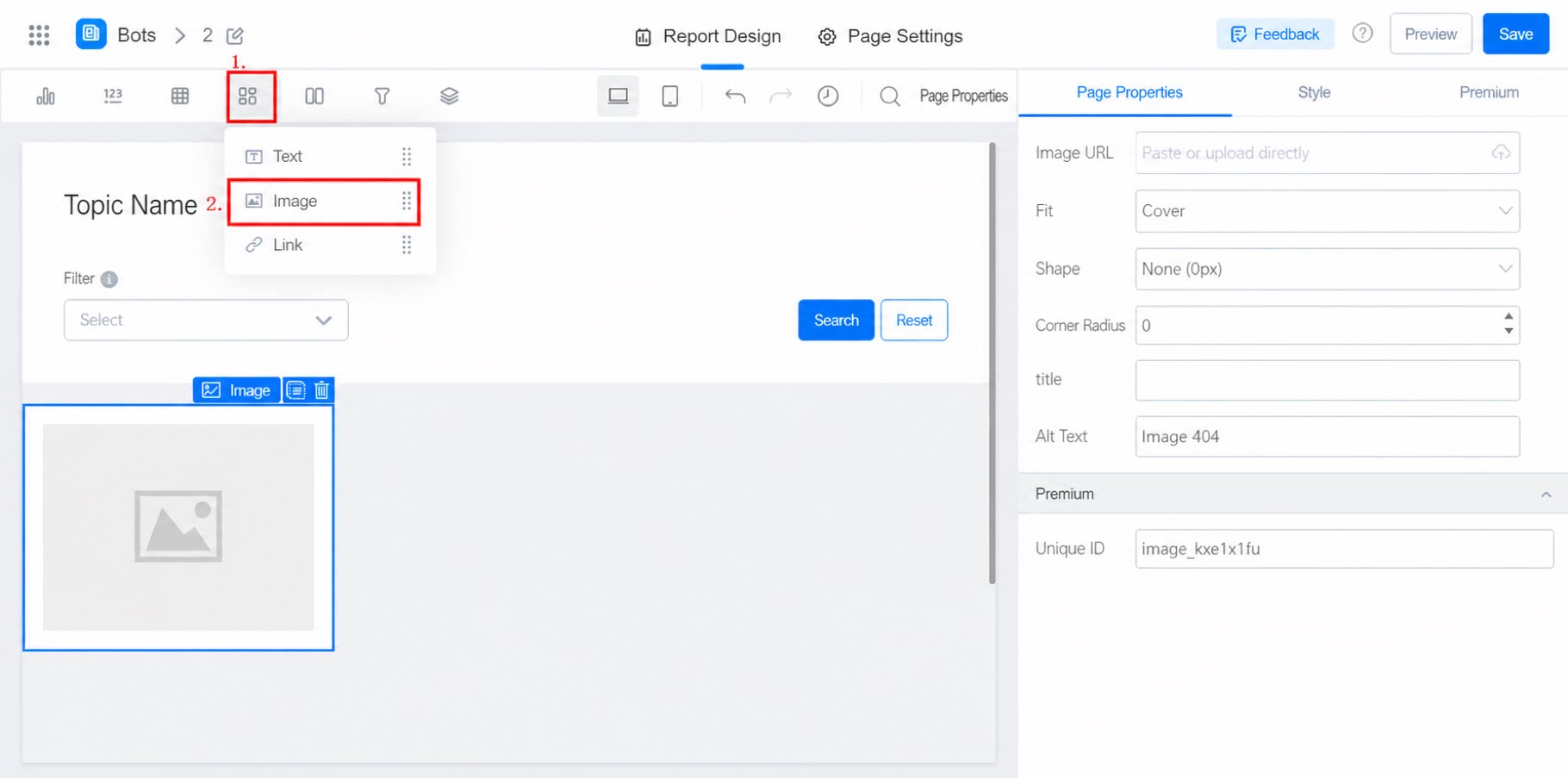Expand the Fit dropdown set to Cover
This screenshot has width=1568, height=778.
(x=1327, y=211)
